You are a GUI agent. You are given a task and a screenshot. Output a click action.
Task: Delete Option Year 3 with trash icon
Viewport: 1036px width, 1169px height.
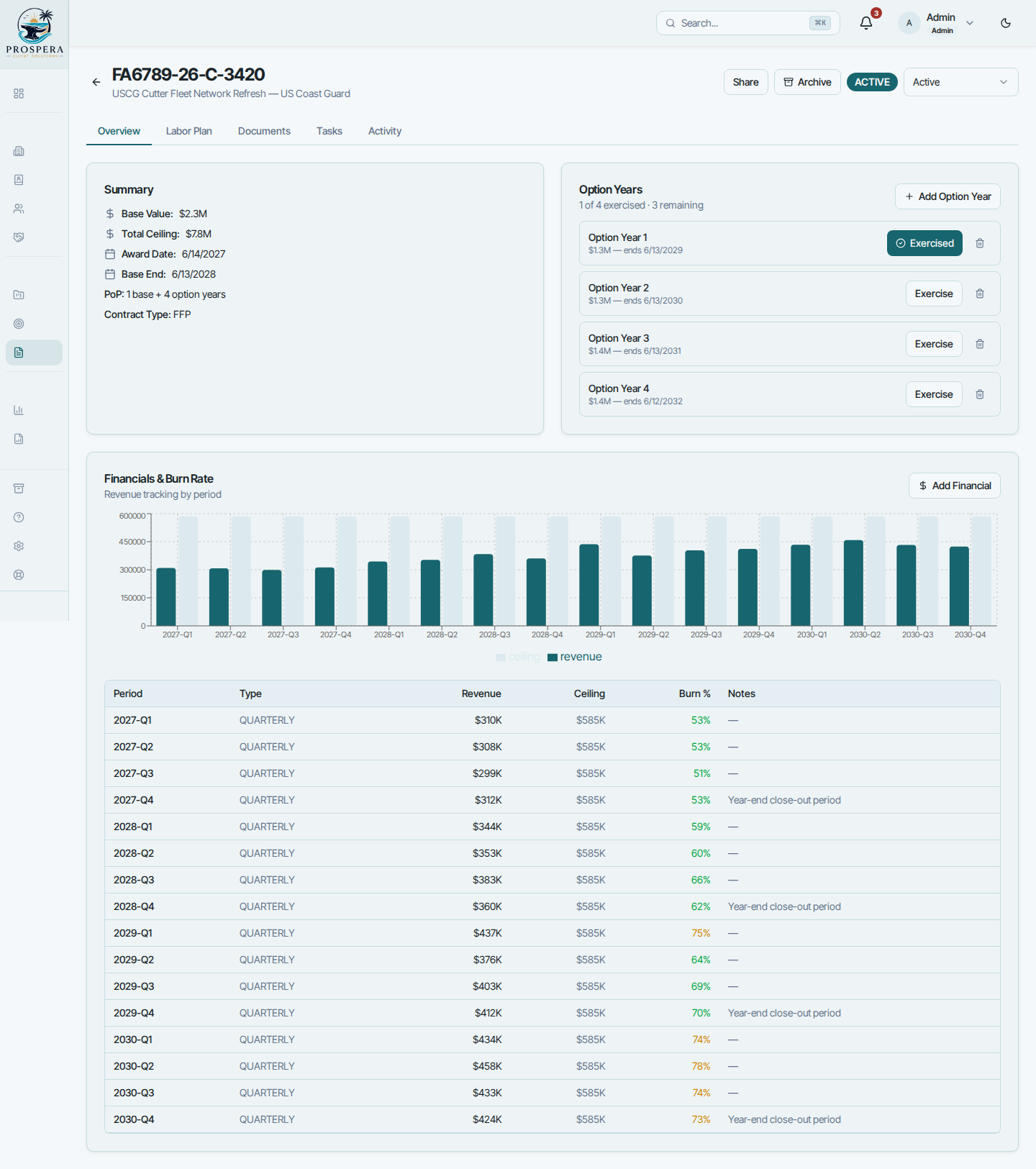coord(980,344)
